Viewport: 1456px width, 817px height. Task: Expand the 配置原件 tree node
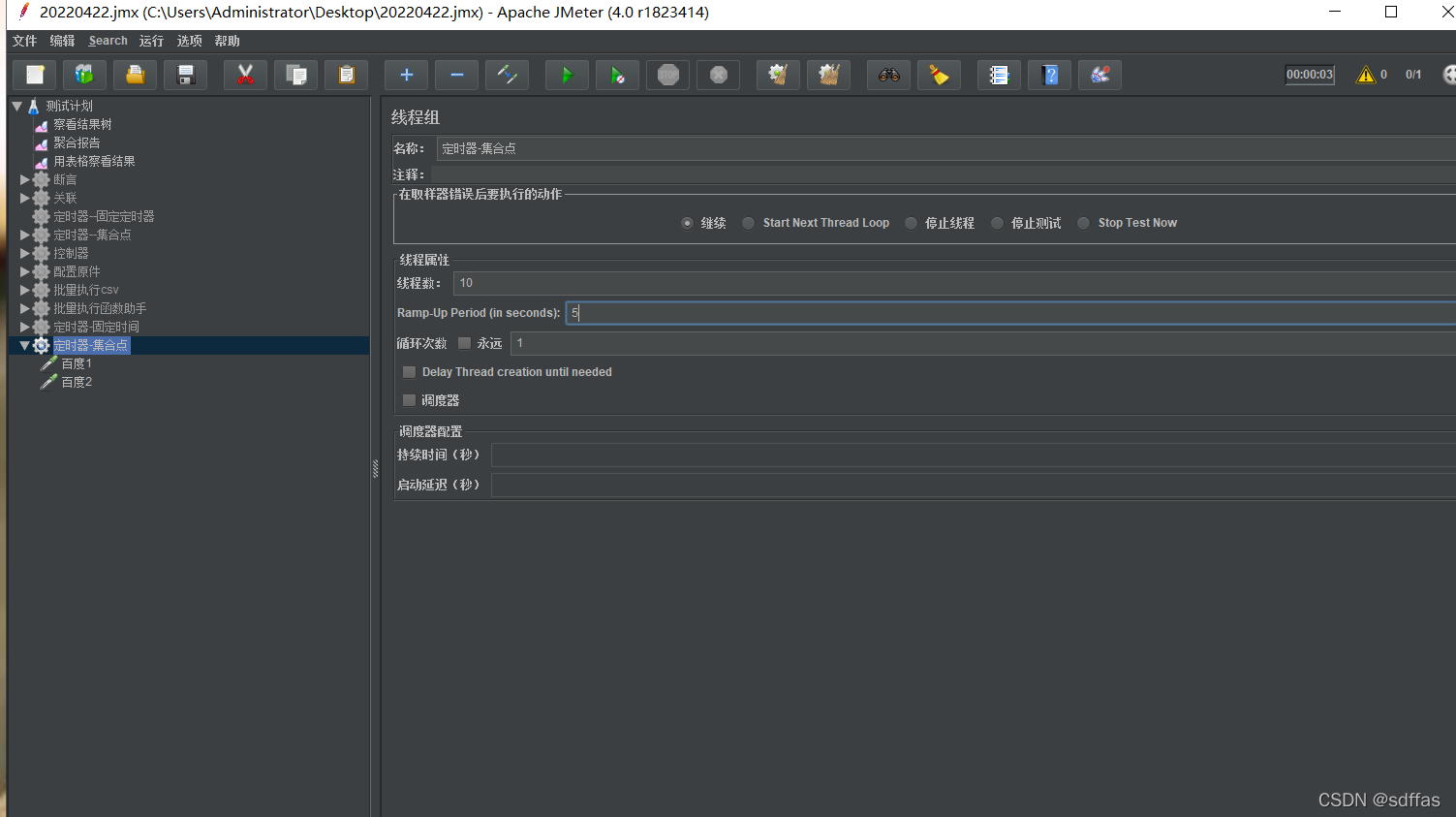(24, 271)
